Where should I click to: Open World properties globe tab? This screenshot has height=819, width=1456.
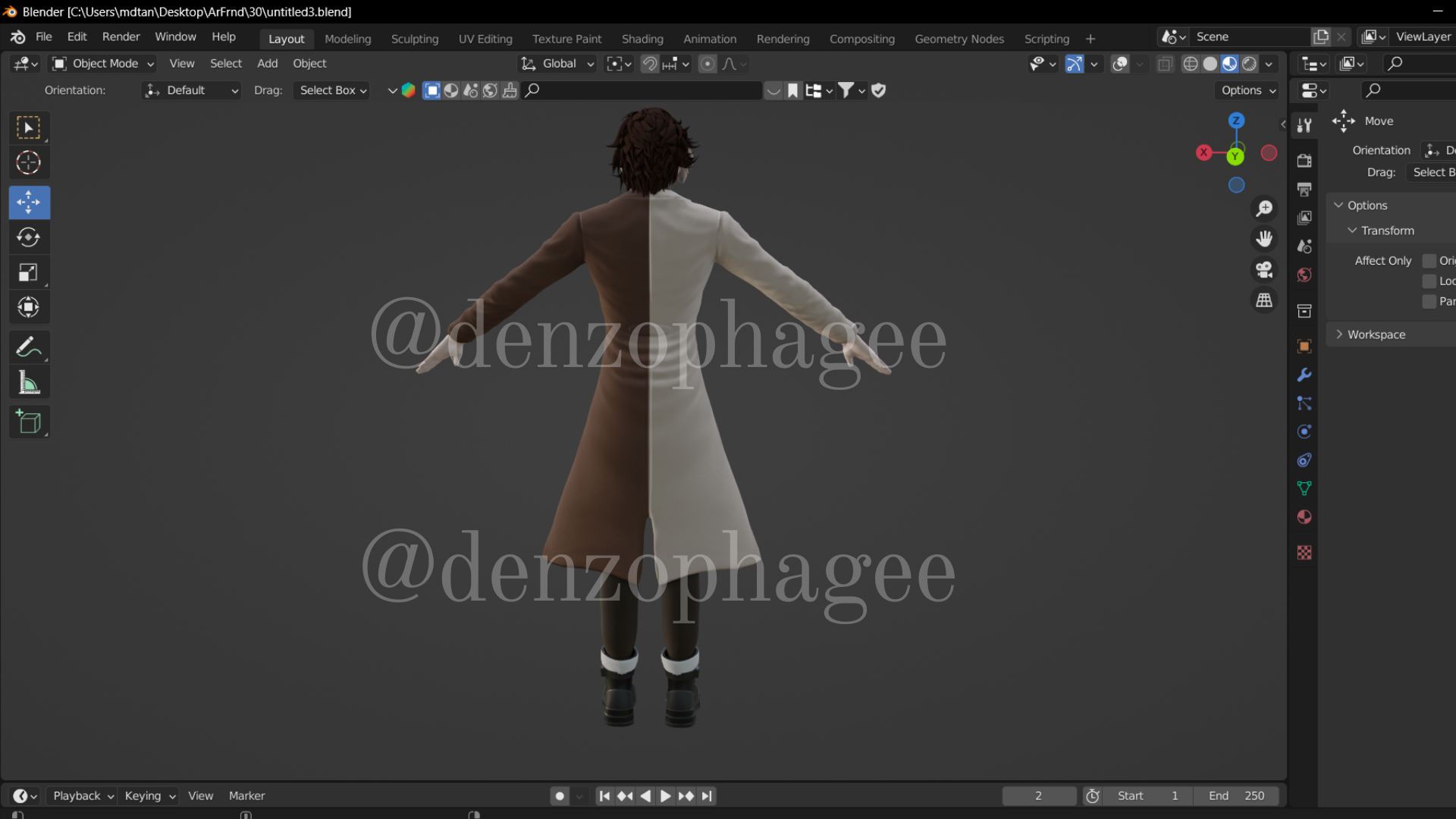coord(1304,275)
